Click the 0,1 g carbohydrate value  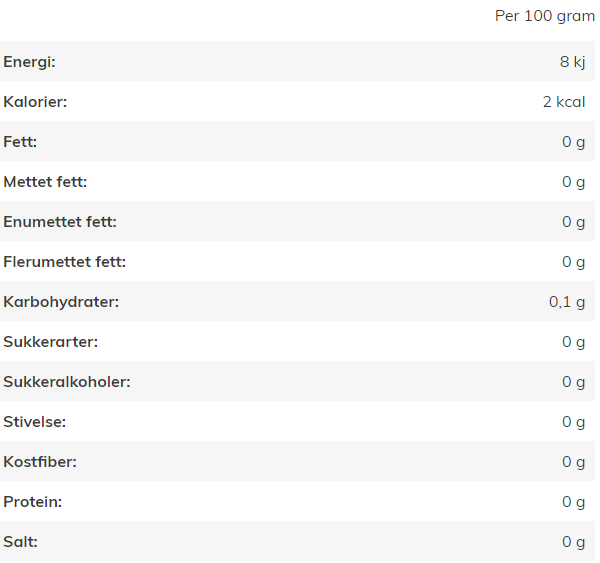pyautogui.click(x=567, y=302)
